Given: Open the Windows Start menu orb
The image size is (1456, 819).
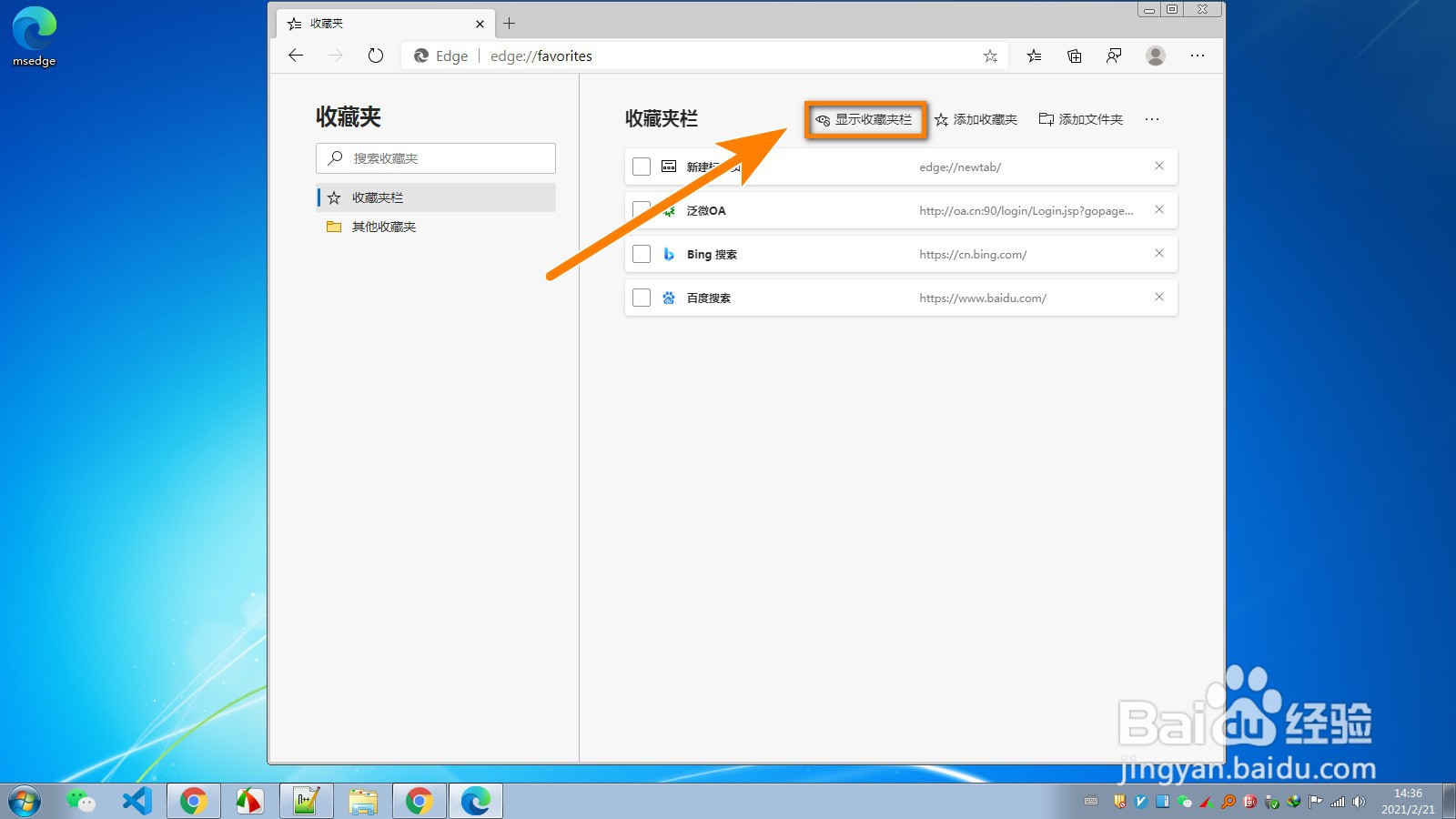Looking at the screenshot, I should pyautogui.click(x=24, y=802).
